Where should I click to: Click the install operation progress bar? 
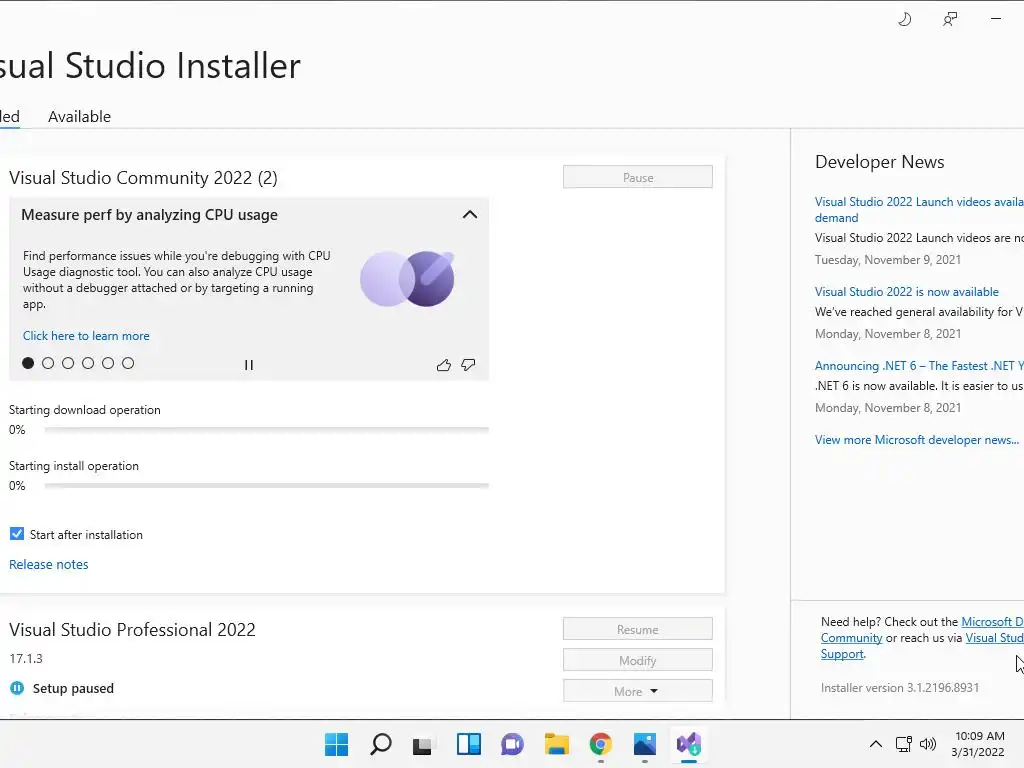tap(266, 486)
